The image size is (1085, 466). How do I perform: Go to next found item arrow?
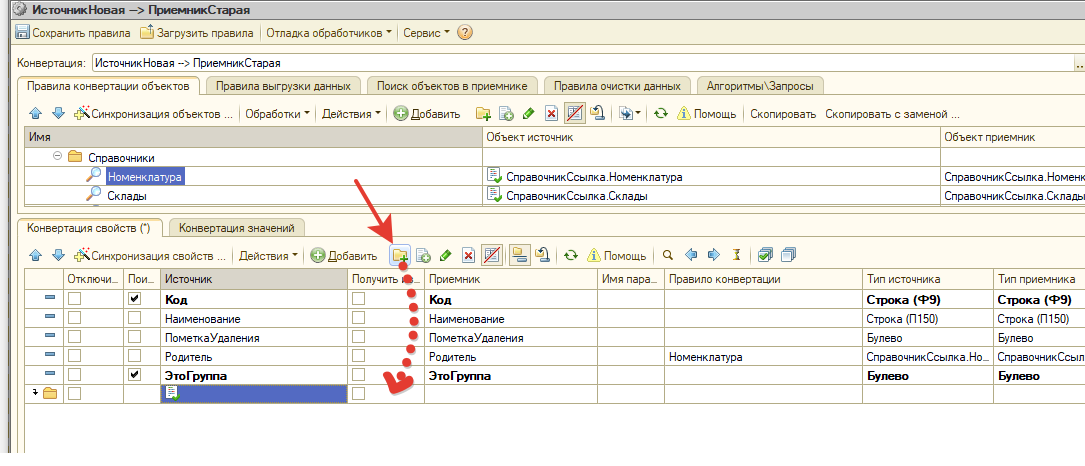pyautogui.click(x=713, y=256)
